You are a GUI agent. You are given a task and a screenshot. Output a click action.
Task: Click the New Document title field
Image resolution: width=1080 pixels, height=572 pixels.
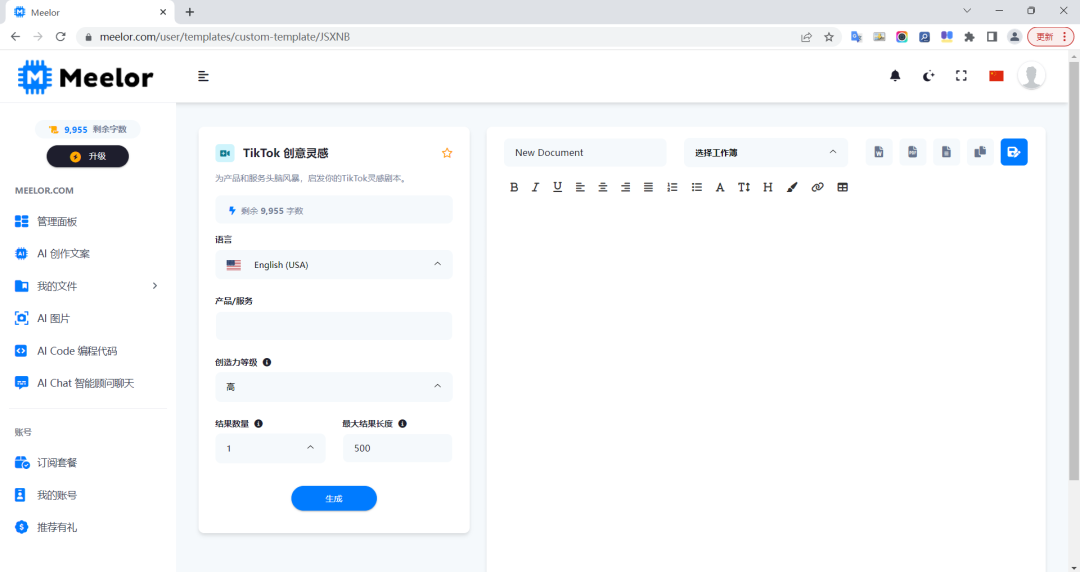(585, 152)
